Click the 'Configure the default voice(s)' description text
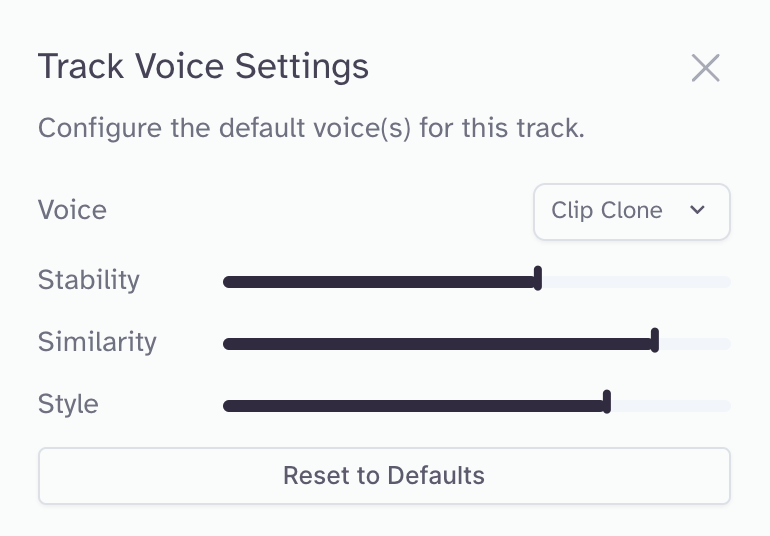Screen dimensions: 770x536 (x=310, y=129)
